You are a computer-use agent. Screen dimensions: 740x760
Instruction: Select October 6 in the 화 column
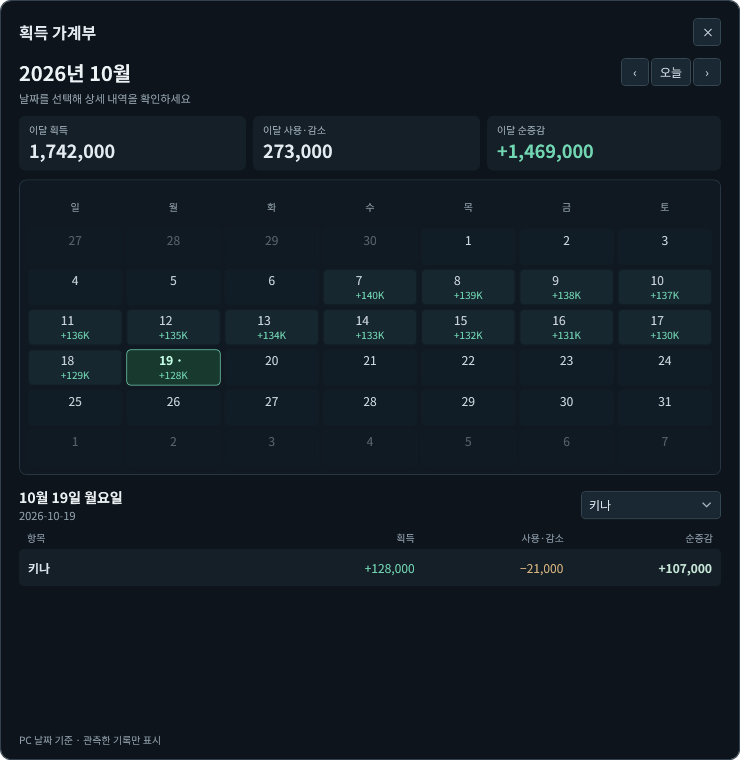271,287
